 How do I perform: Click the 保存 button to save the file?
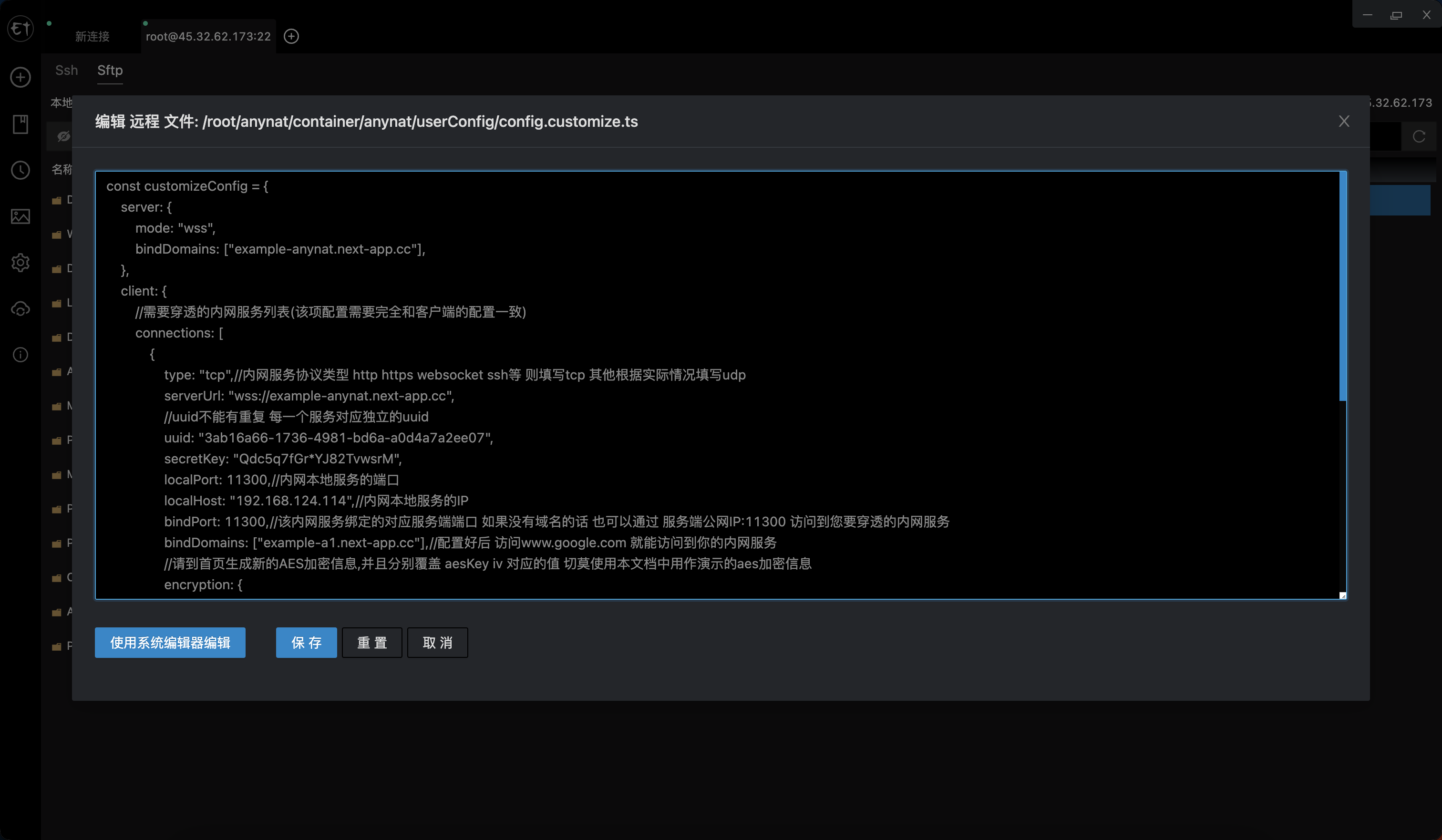point(306,643)
